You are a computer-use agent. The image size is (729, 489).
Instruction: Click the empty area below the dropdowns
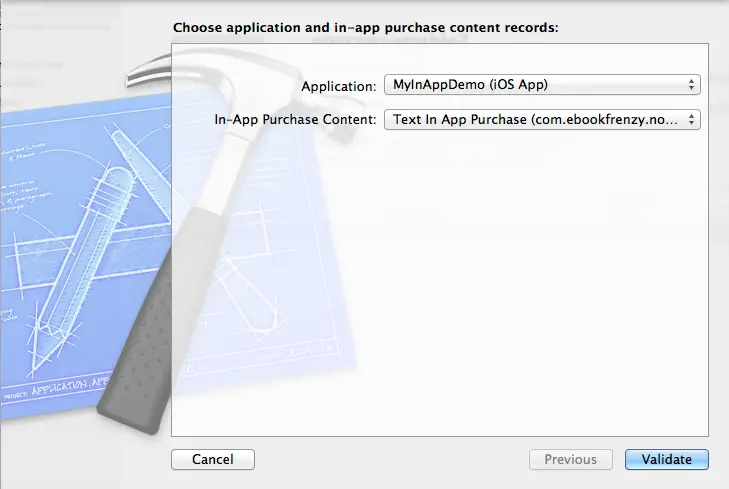tap(500, 300)
